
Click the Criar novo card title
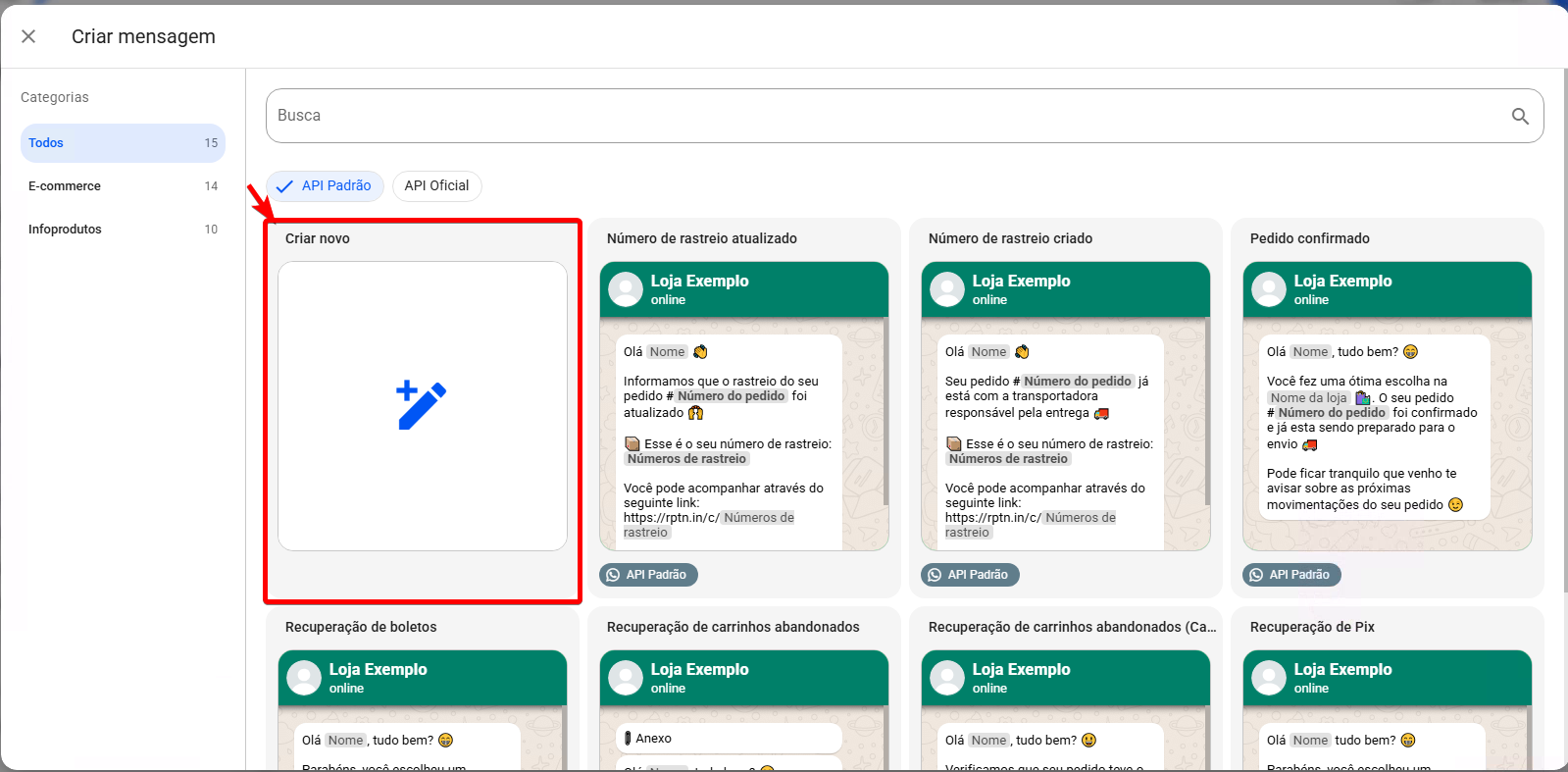318,238
